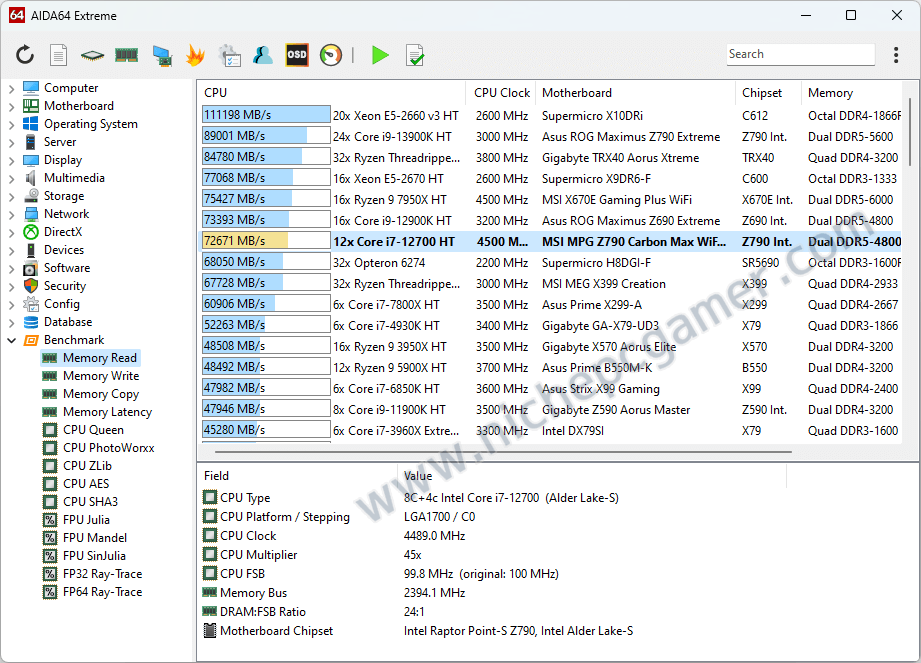Click the user profile toolbar icon
Image resolution: width=921 pixels, height=663 pixels.
click(263, 55)
